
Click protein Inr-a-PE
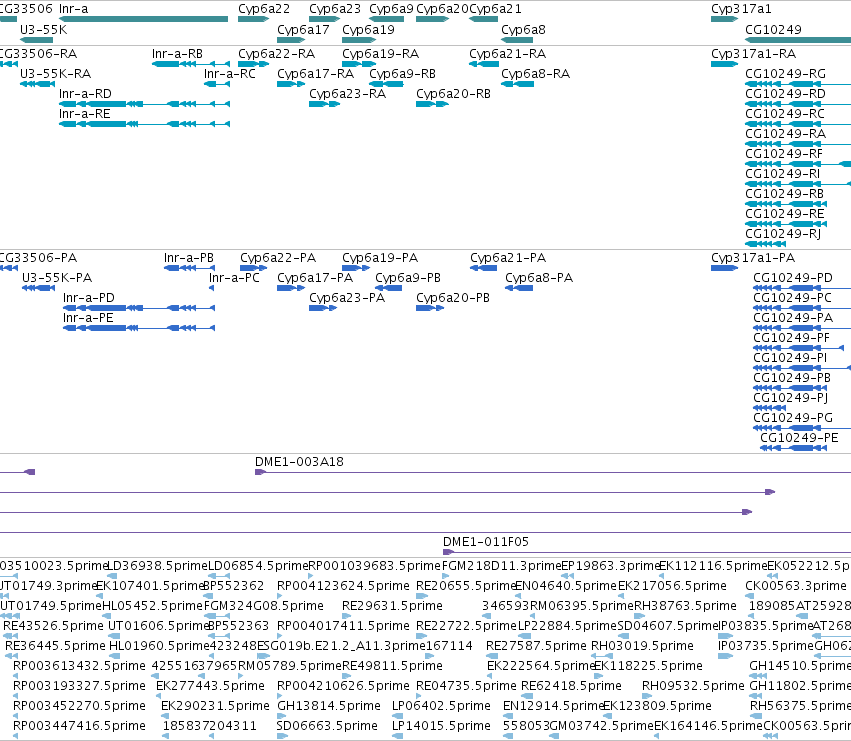[x=139, y=328]
